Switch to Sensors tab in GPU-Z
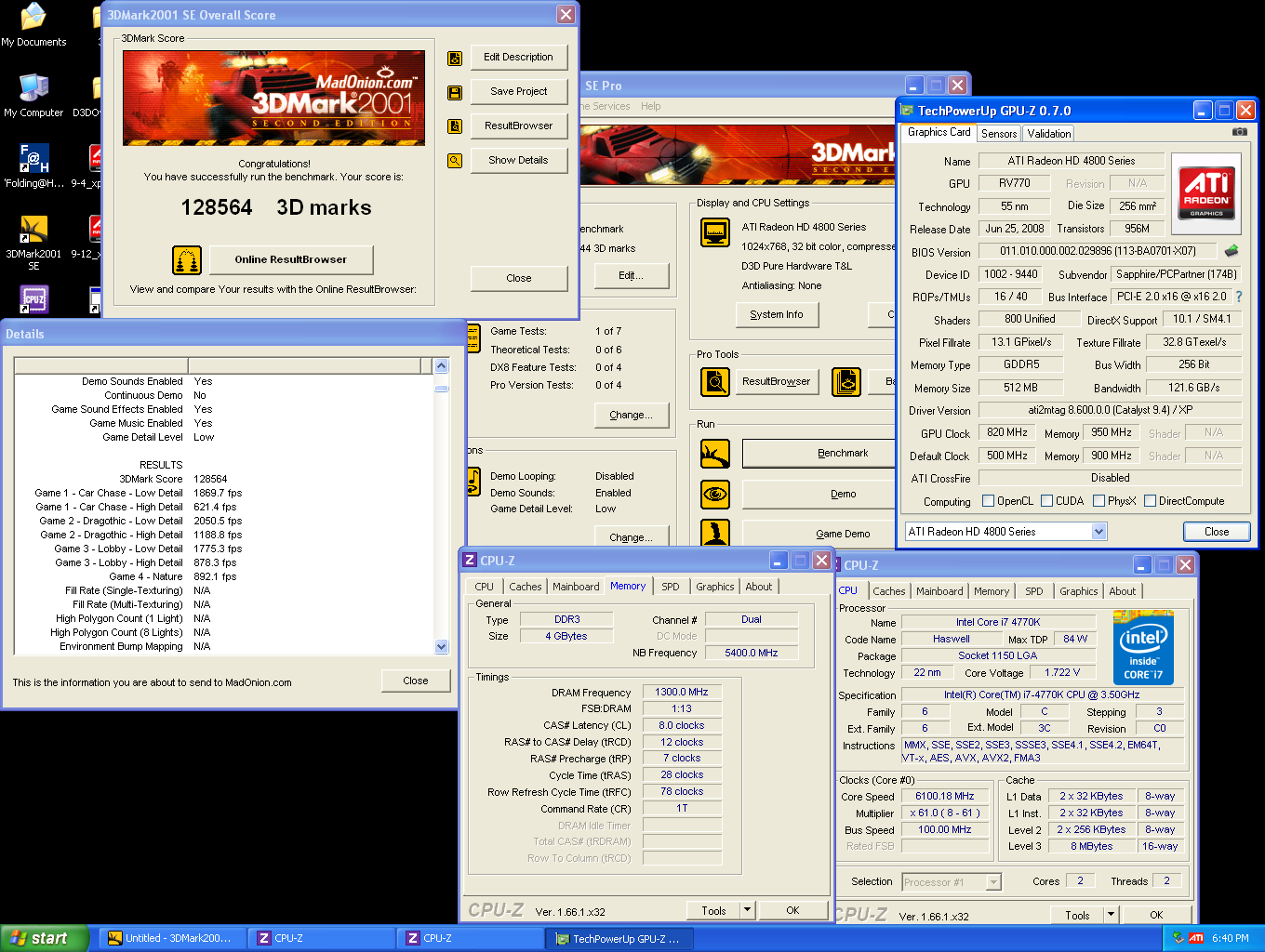 (999, 134)
